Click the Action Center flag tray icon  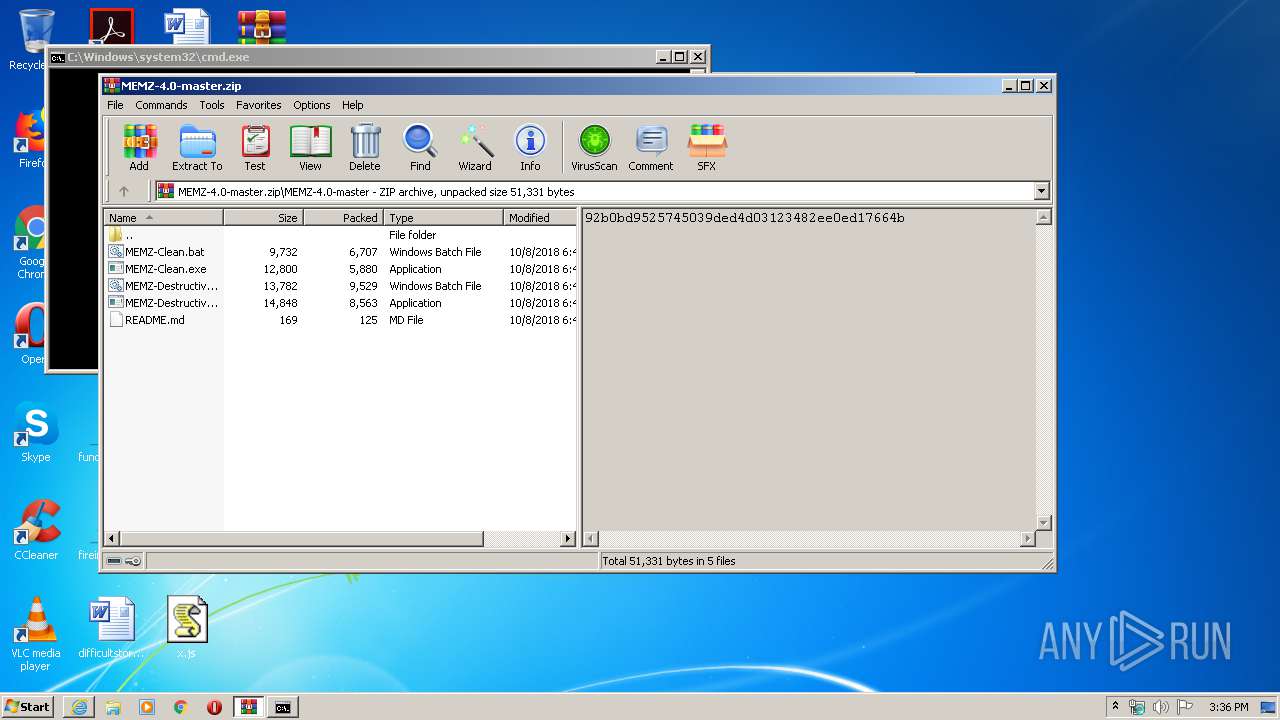click(1185, 707)
